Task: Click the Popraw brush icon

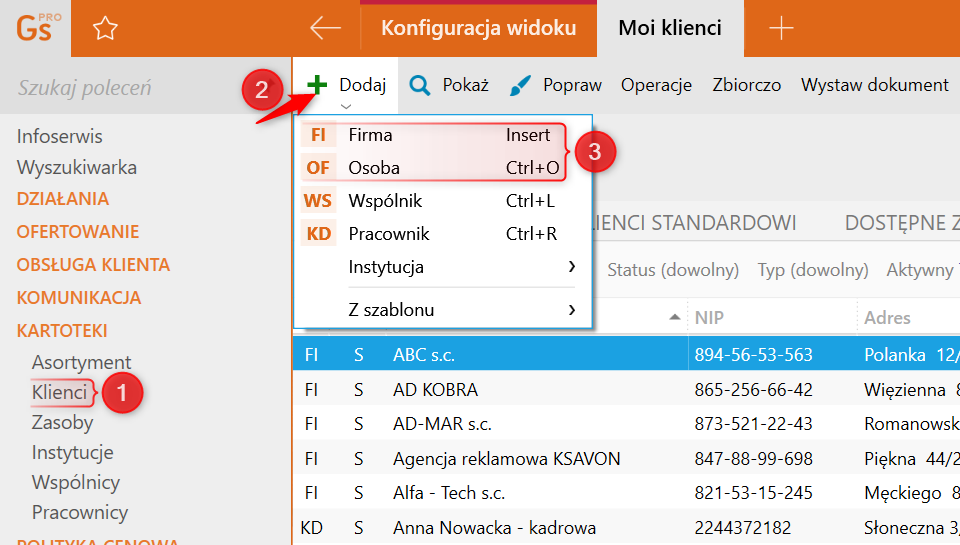Action: click(520, 86)
